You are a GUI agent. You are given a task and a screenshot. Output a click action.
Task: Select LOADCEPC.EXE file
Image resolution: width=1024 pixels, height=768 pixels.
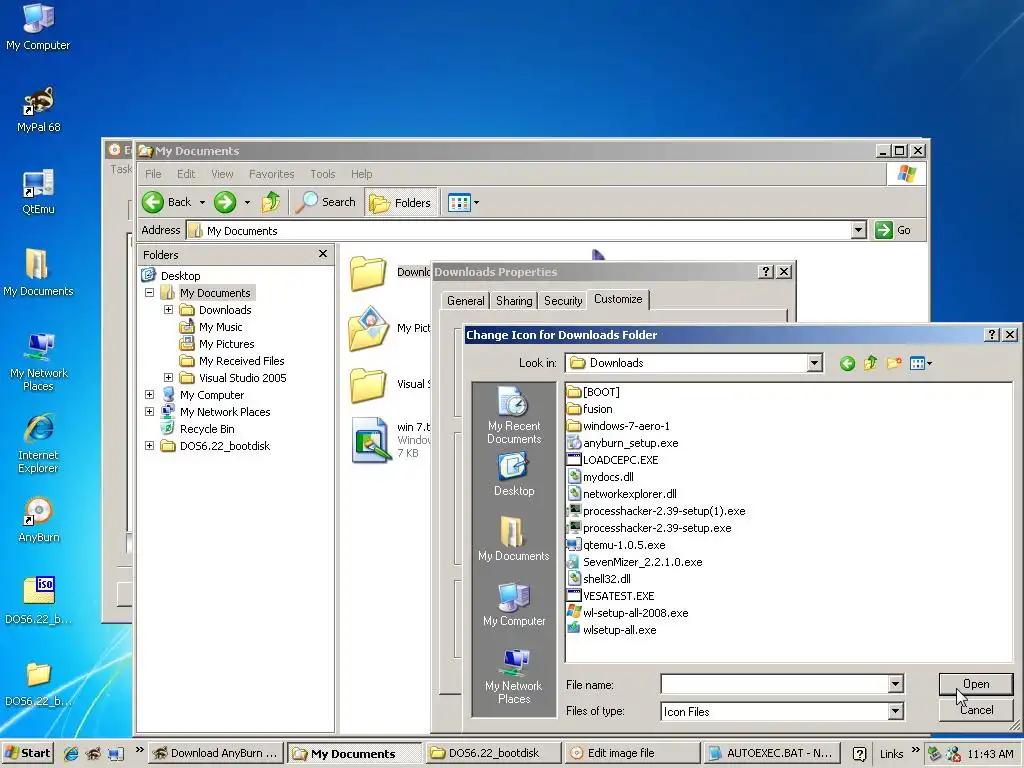pos(613,460)
